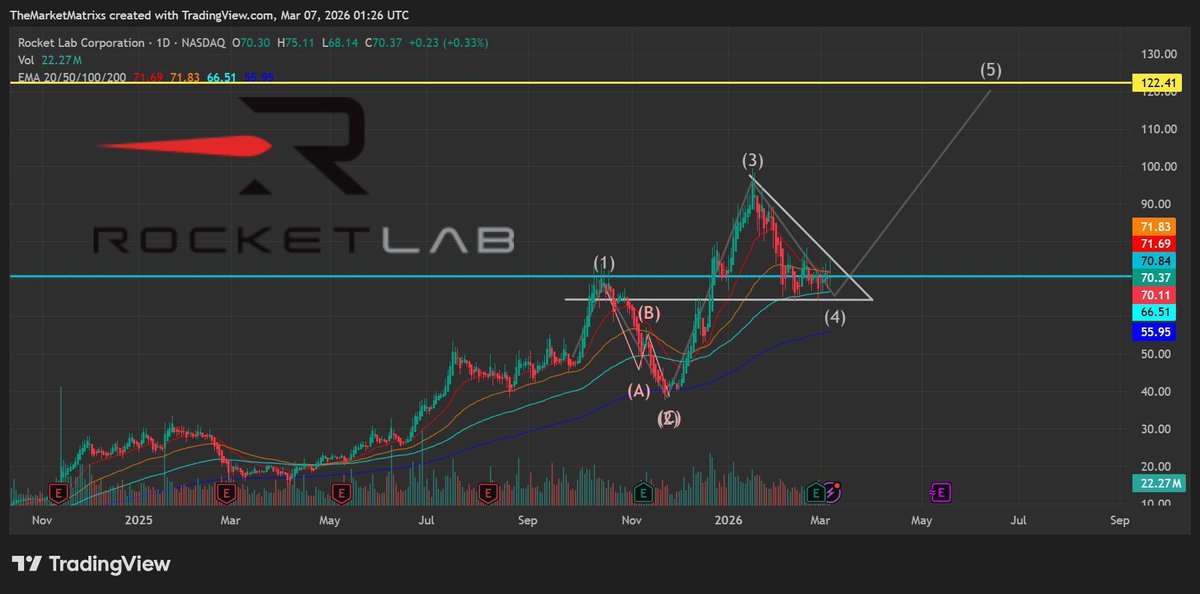Select the wave (1) label on the chart
Viewport: 1200px width, 594px height.
[604, 263]
